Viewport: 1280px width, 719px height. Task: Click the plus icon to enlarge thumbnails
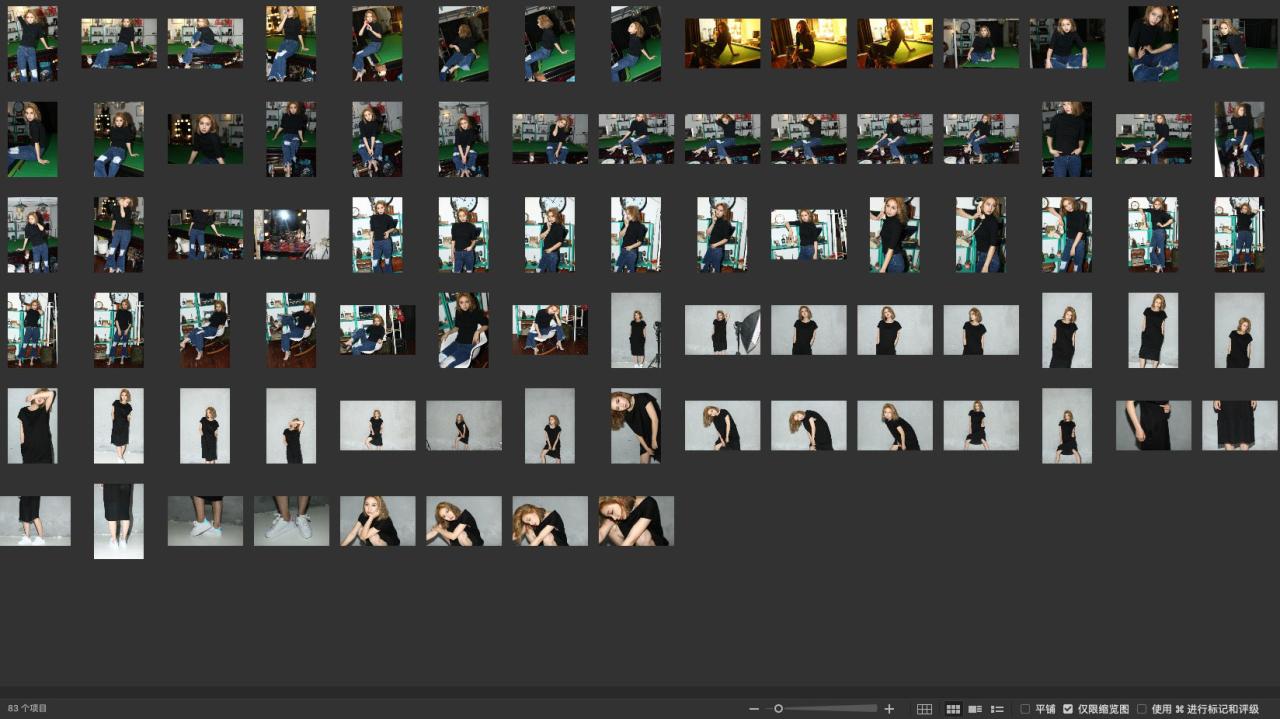tap(889, 709)
